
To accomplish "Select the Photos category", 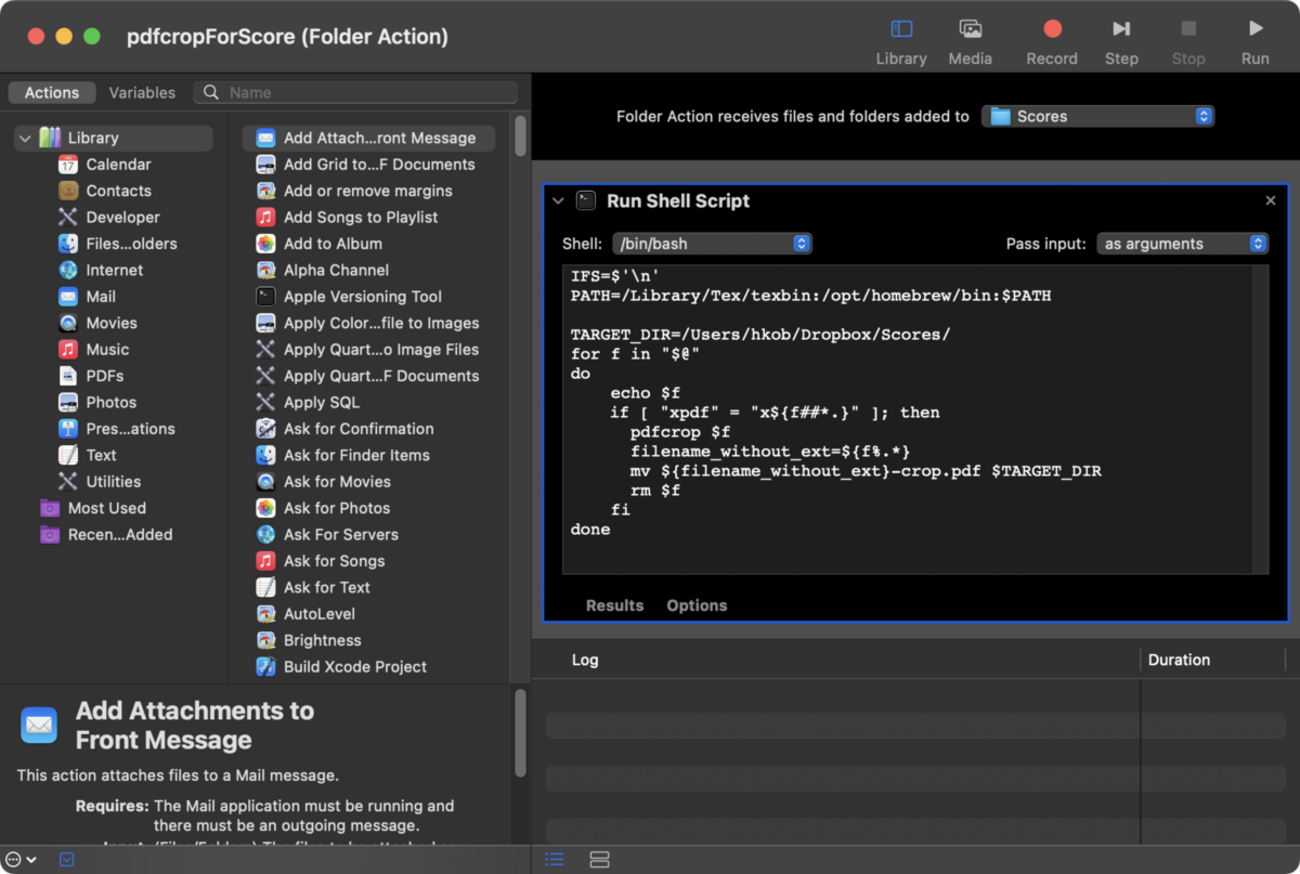I will click(111, 402).
